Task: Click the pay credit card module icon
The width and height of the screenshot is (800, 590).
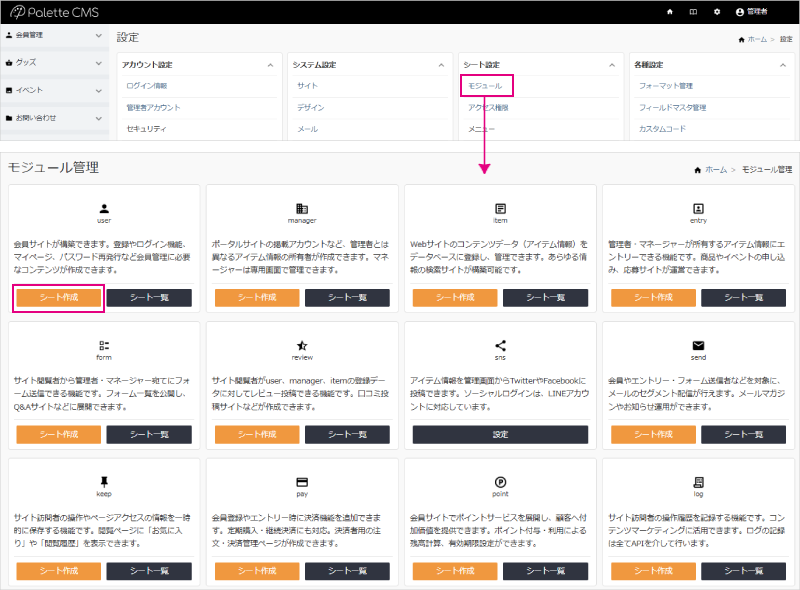Action: [x=302, y=480]
